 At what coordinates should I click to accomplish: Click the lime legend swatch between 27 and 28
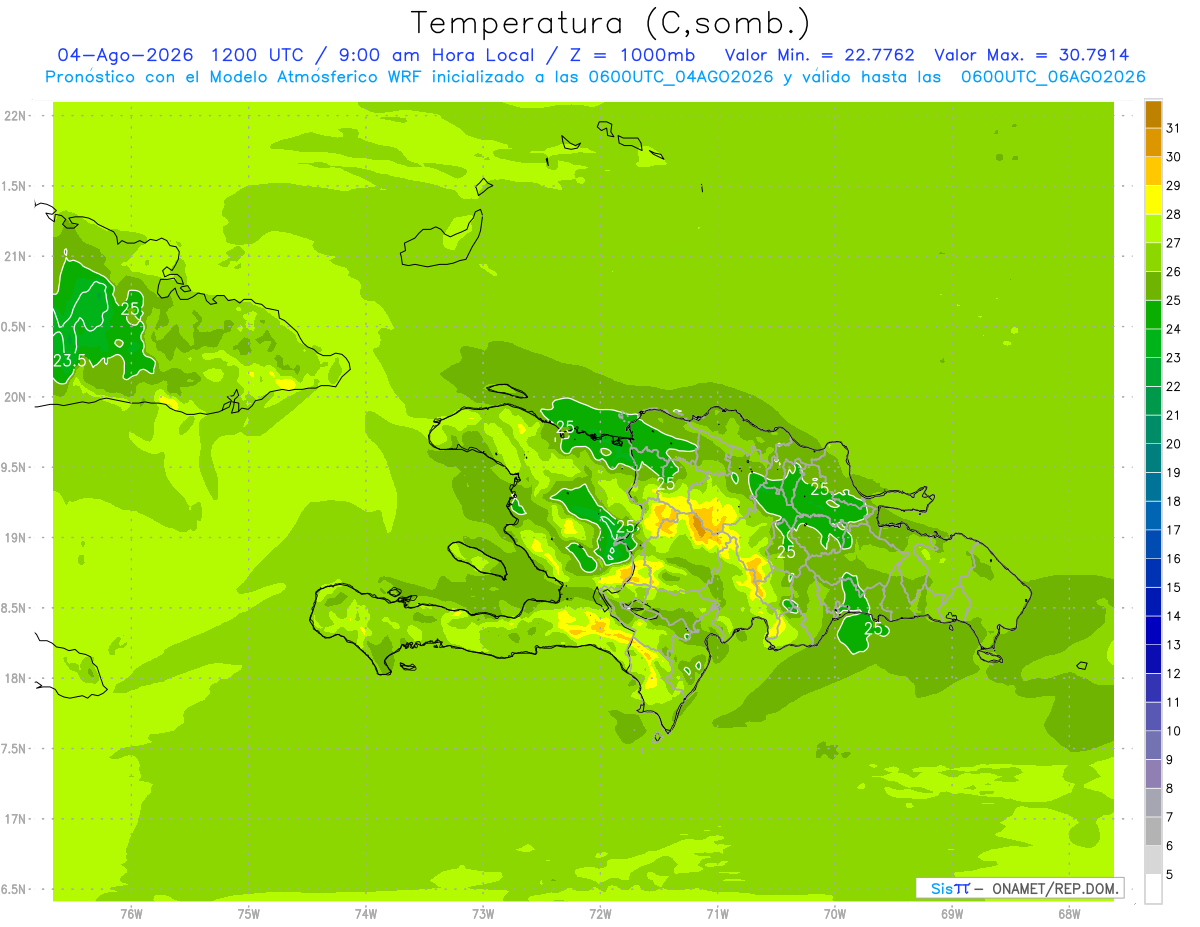coord(1153,228)
